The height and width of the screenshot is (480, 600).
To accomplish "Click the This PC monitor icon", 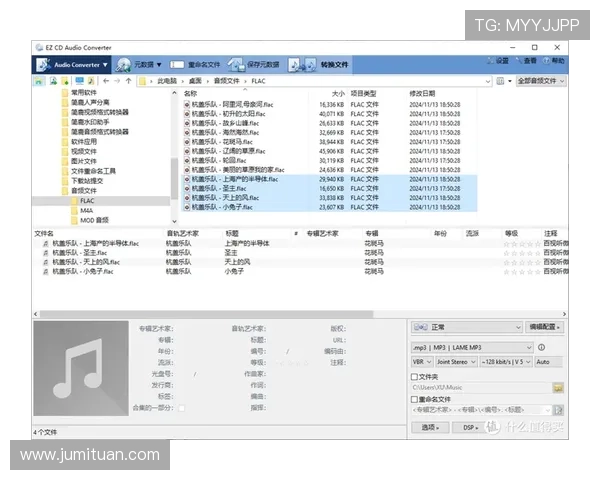I will point(79,81).
